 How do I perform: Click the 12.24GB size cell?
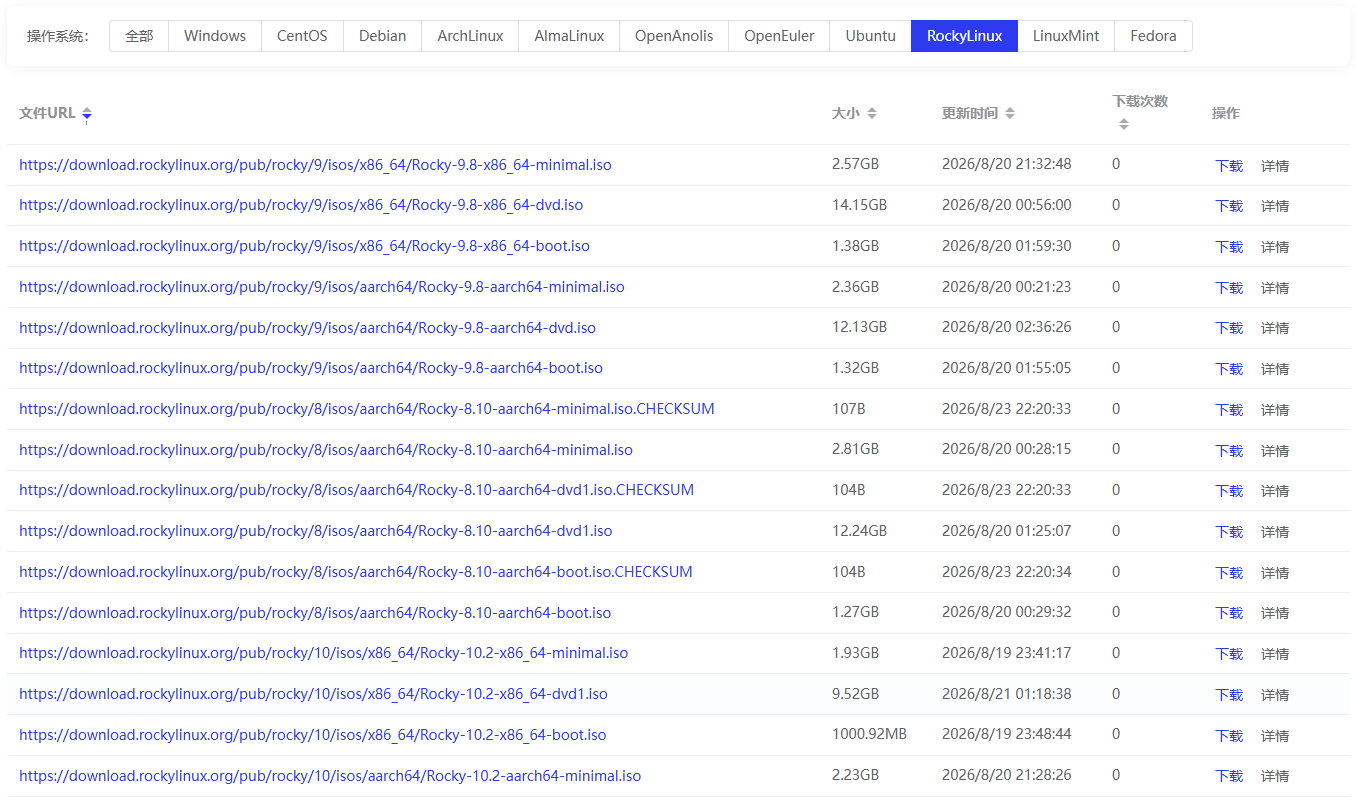pos(859,530)
